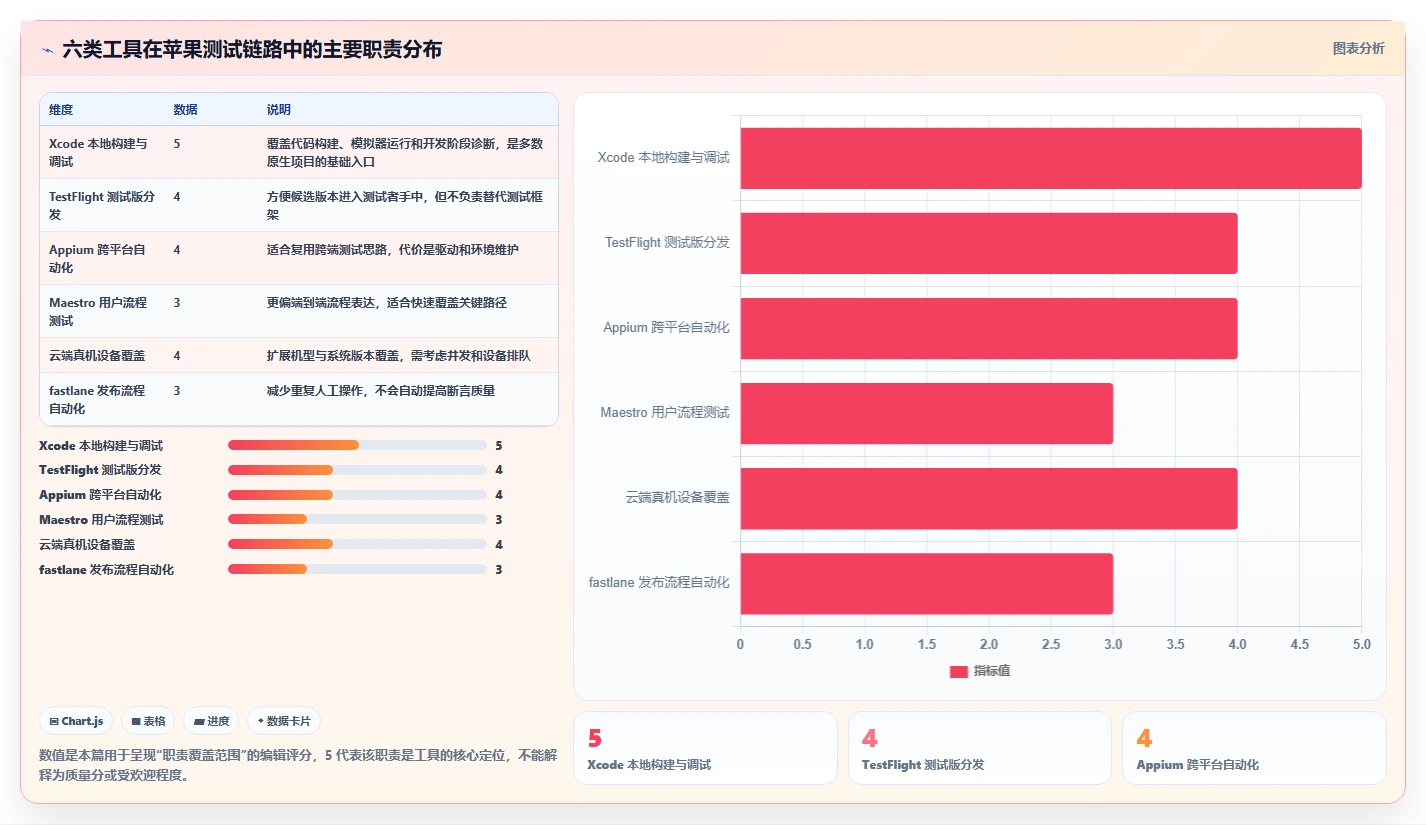Click the 维度 column header
The width and height of the screenshot is (1426, 825).
pyautogui.click(x=61, y=109)
